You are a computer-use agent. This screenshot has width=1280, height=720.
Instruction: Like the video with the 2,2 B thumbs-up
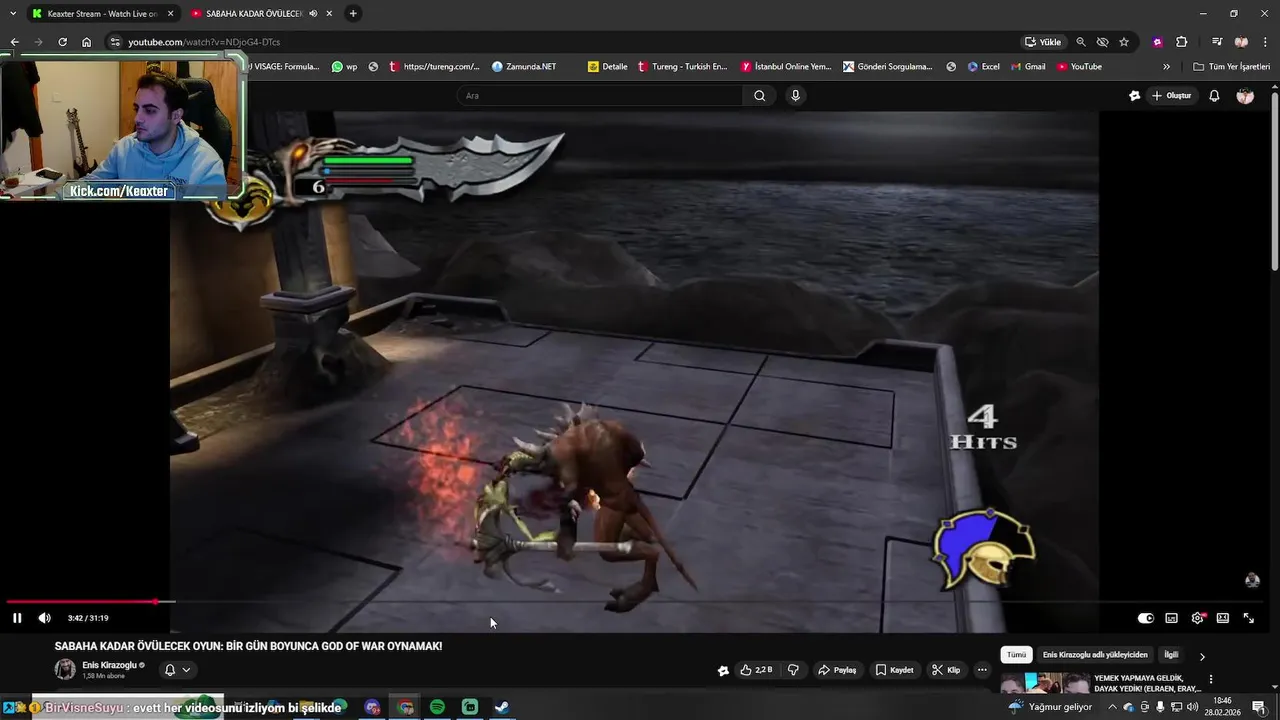tap(756, 670)
